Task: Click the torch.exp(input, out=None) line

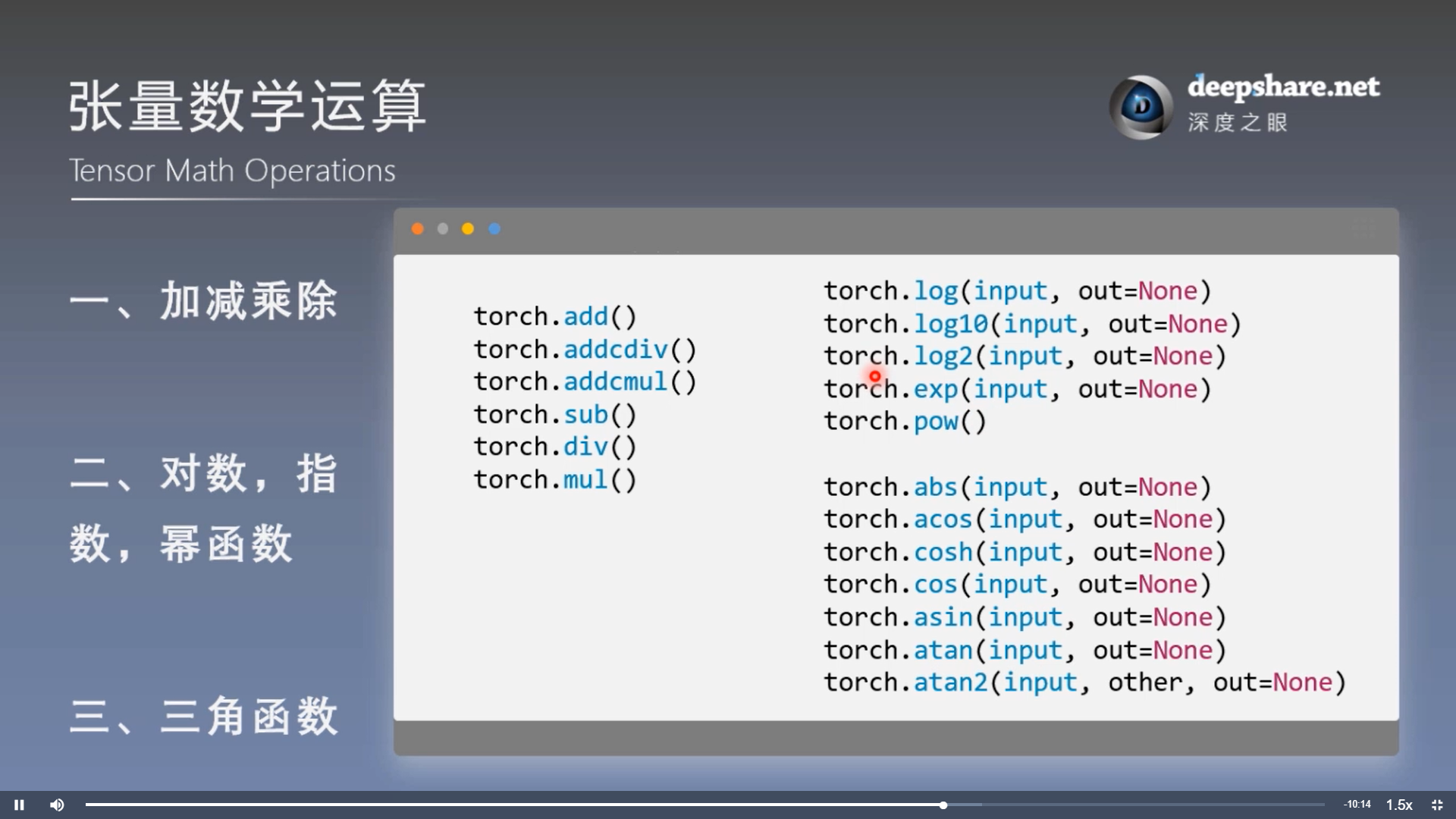Action: [1018, 390]
